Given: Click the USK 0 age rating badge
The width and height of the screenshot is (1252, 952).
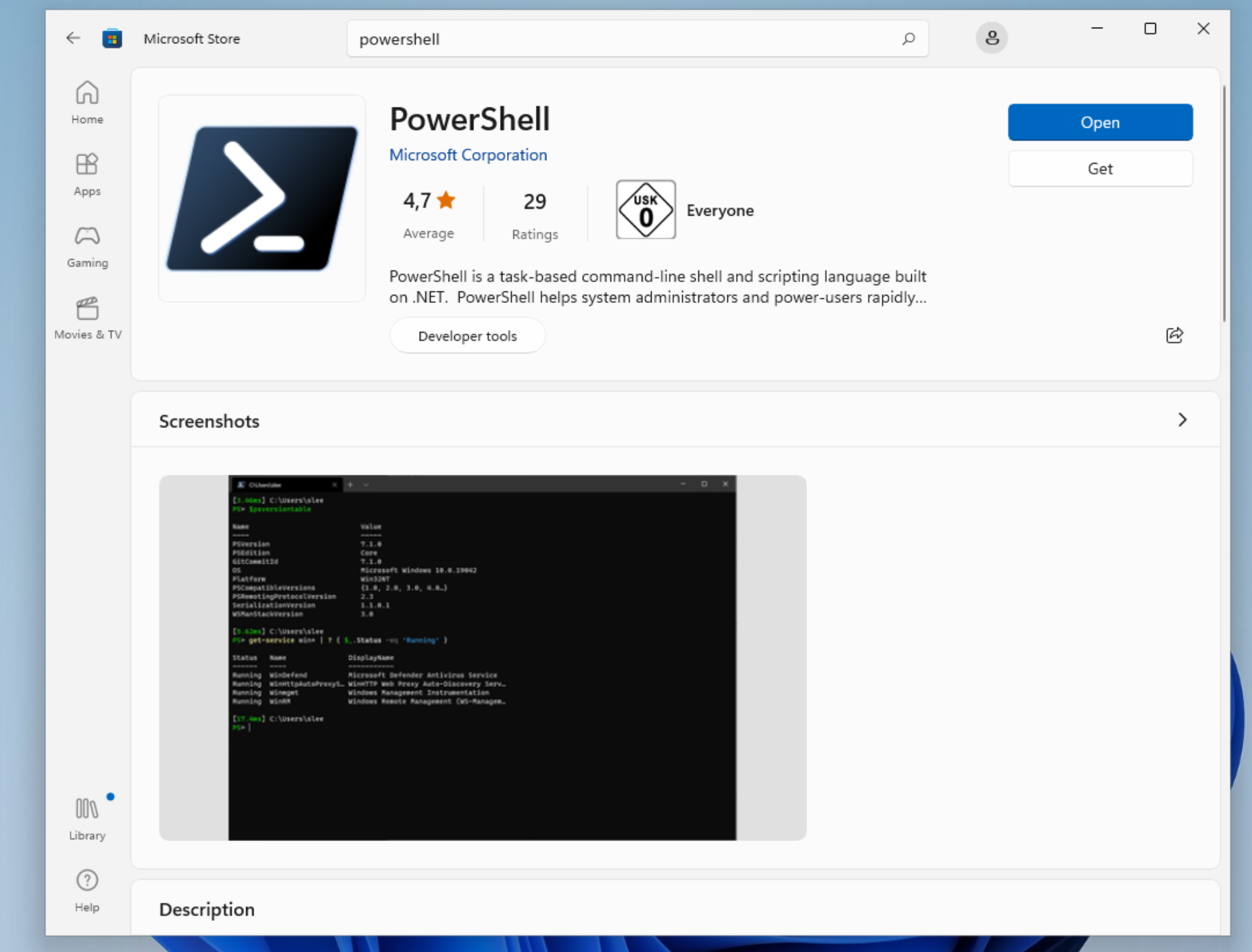Looking at the screenshot, I should [646, 210].
